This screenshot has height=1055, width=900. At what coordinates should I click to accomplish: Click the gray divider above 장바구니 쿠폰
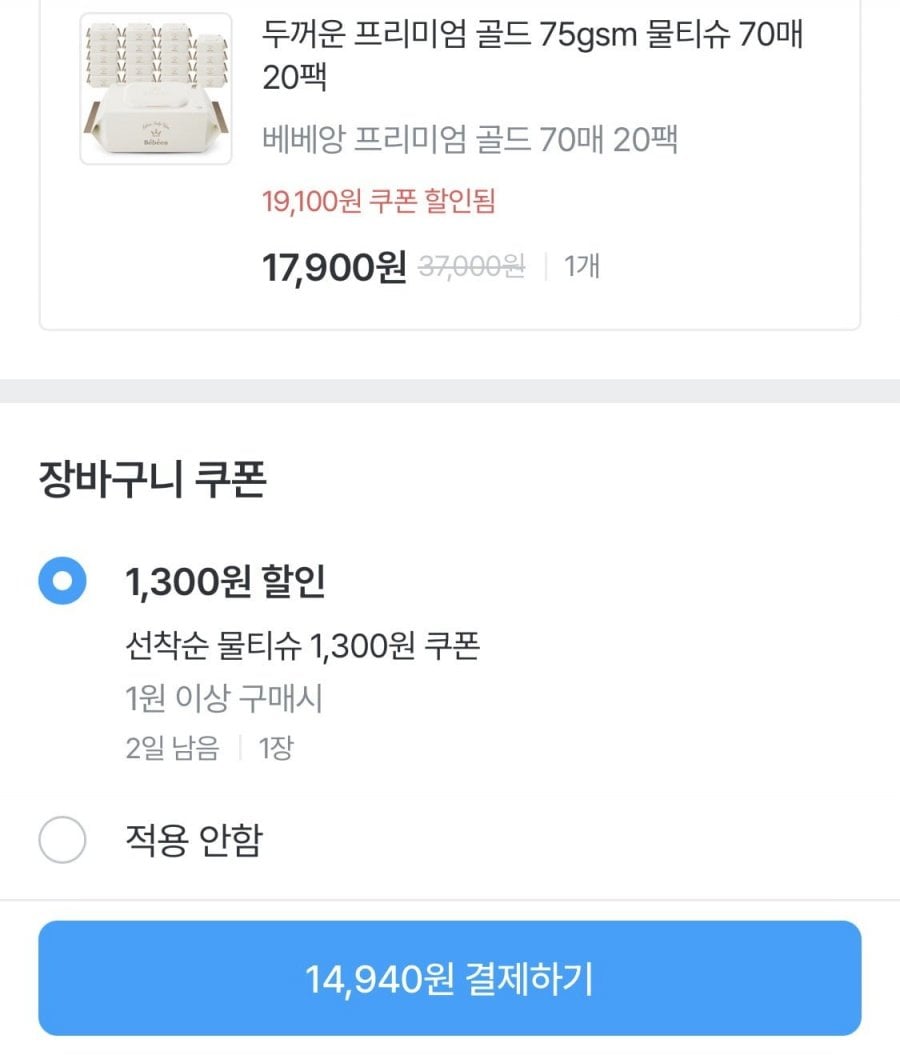[x=450, y=391]
